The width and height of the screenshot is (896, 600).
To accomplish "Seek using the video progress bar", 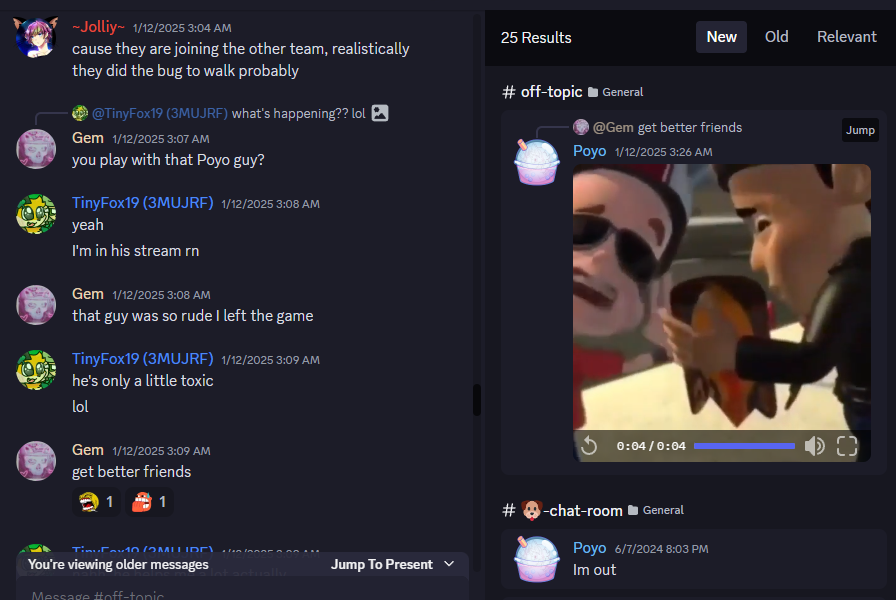I will click(x=744, y=446).
